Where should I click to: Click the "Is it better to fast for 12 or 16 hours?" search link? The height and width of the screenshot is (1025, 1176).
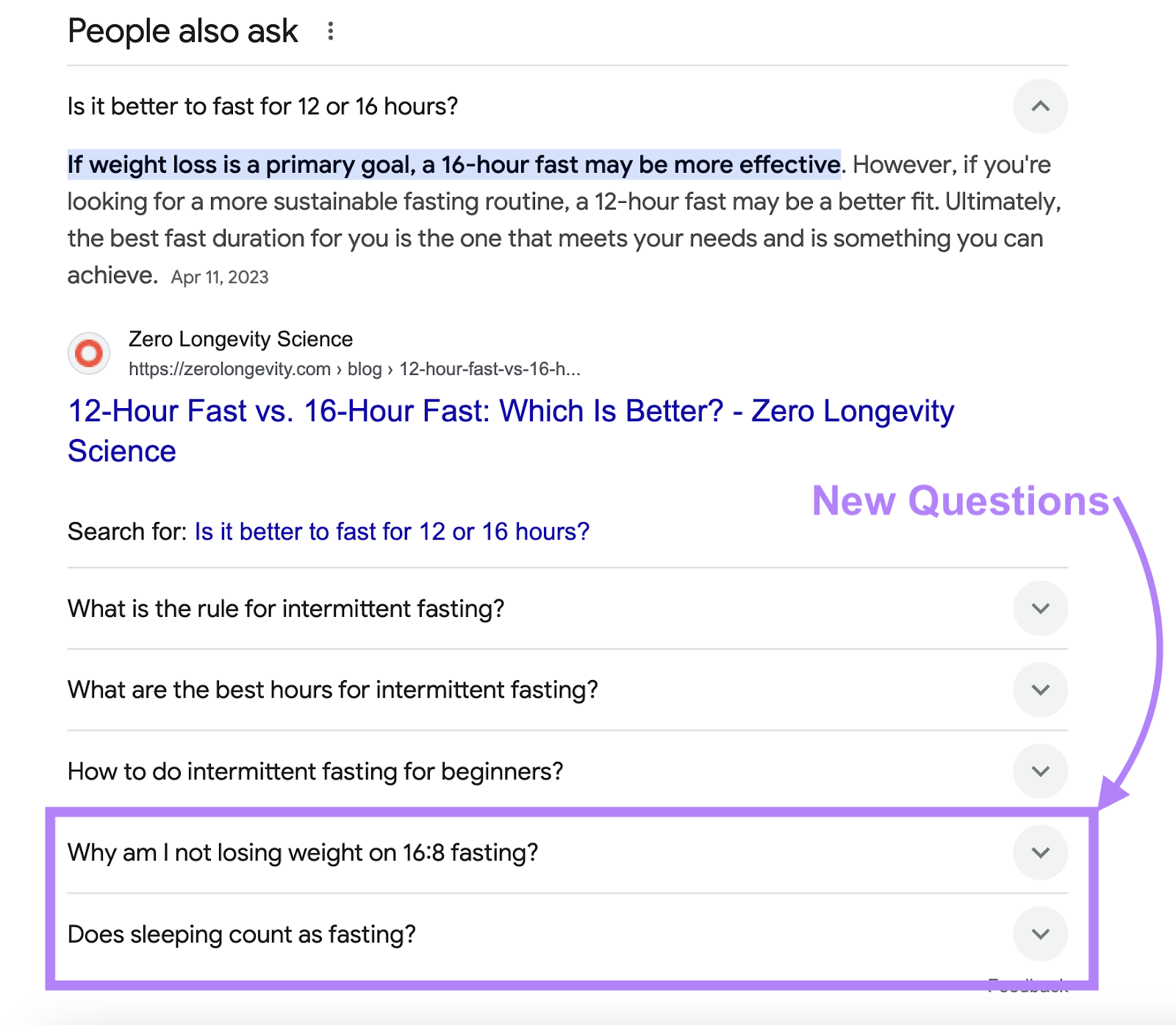coord(390,531)
